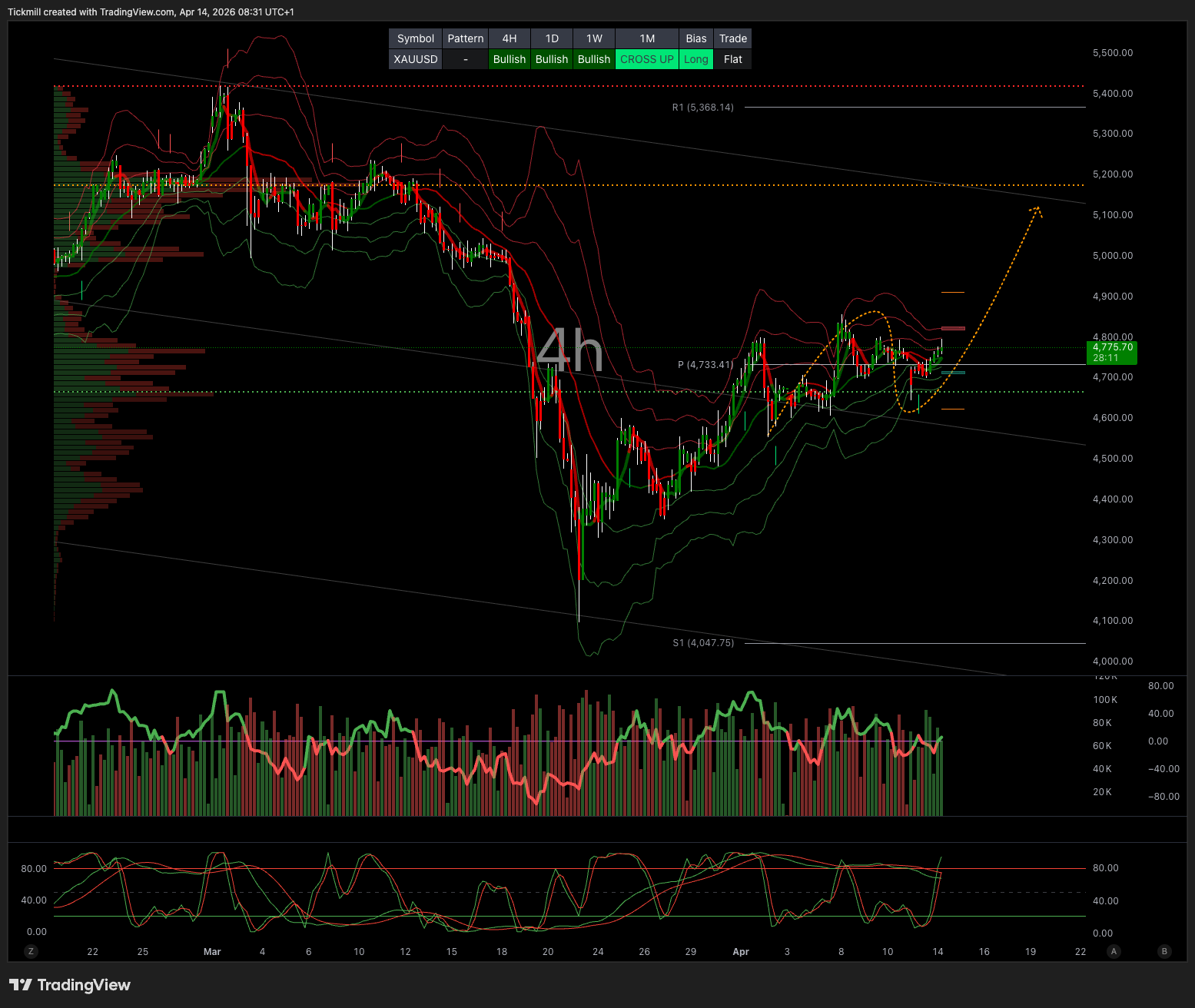Click the Long bias cell
Viewport: 1195px width, 1008px height.
coord(695,59)
